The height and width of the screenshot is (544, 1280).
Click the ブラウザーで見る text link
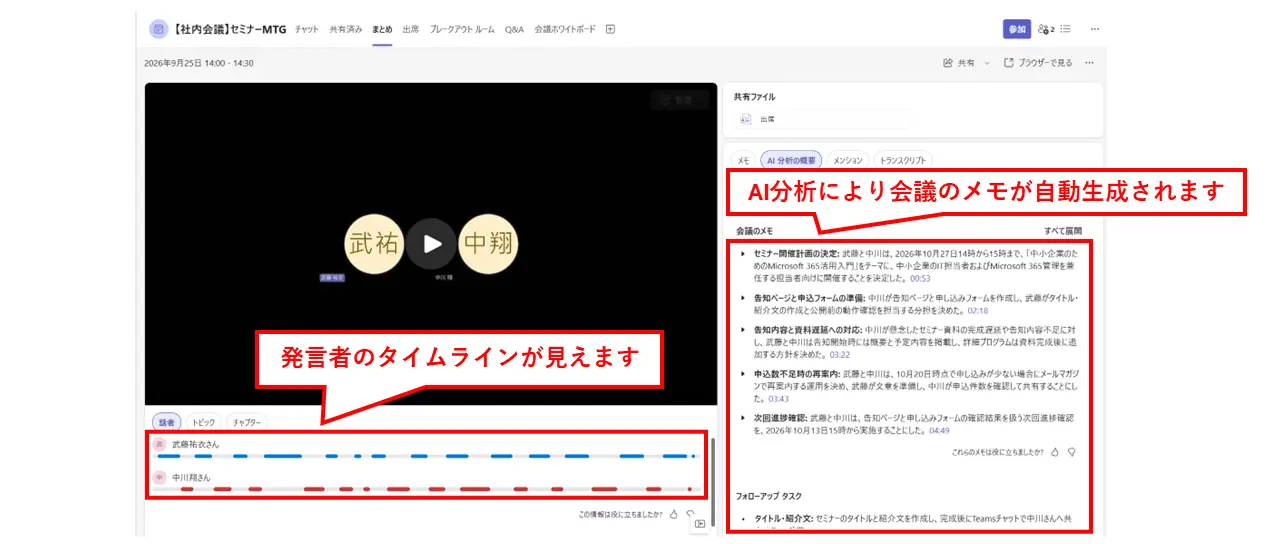(x=1045, y=62)
